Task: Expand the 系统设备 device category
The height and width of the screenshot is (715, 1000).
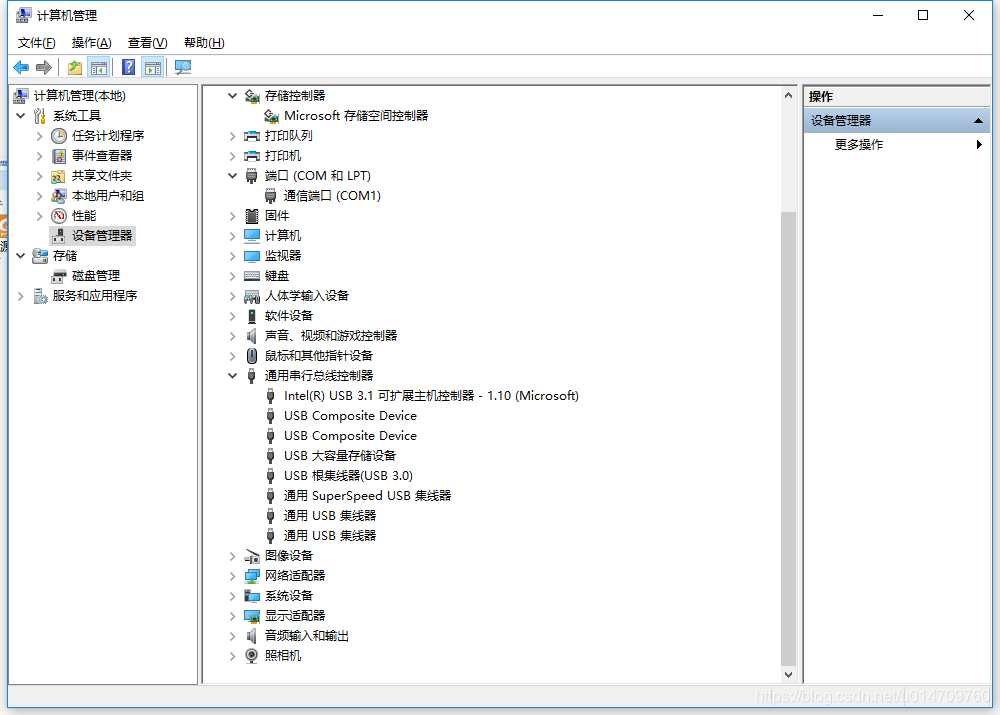Action: coord(233,596)
